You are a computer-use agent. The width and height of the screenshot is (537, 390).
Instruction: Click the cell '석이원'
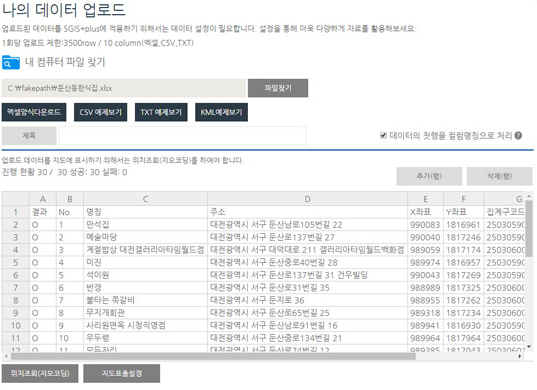pos(145,275)
